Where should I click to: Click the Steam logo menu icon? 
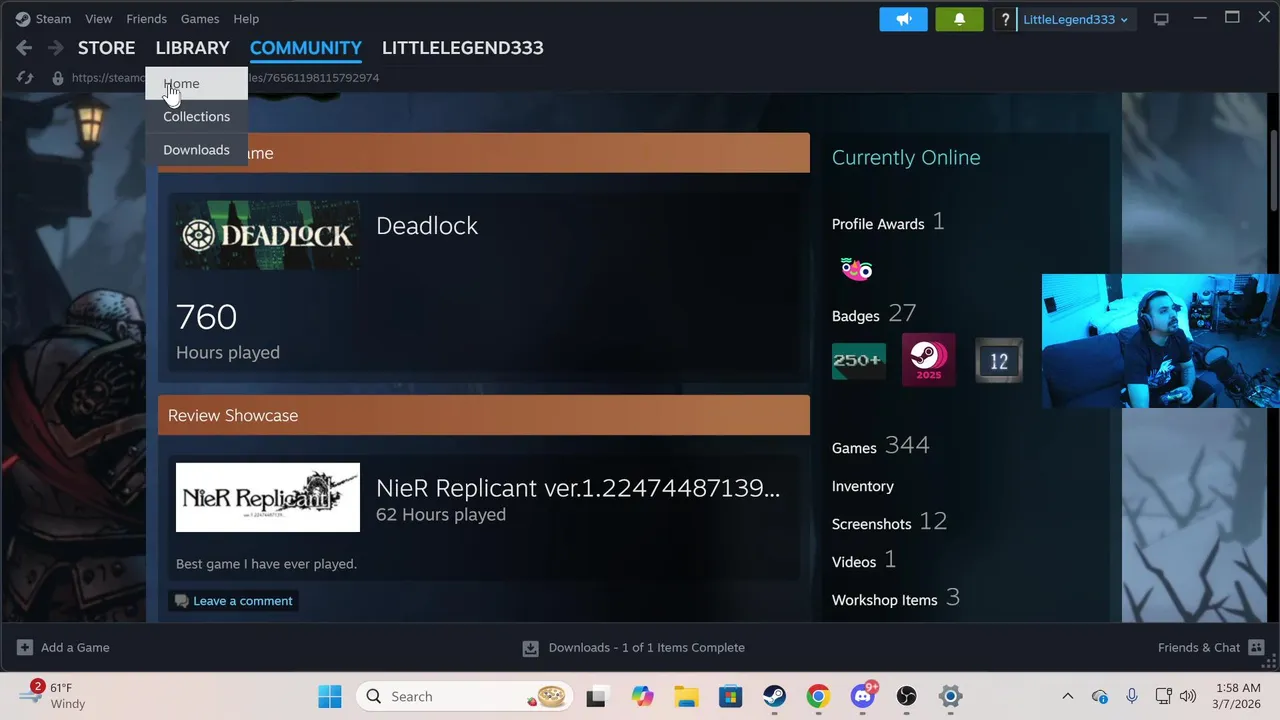(x=22, y=19)
